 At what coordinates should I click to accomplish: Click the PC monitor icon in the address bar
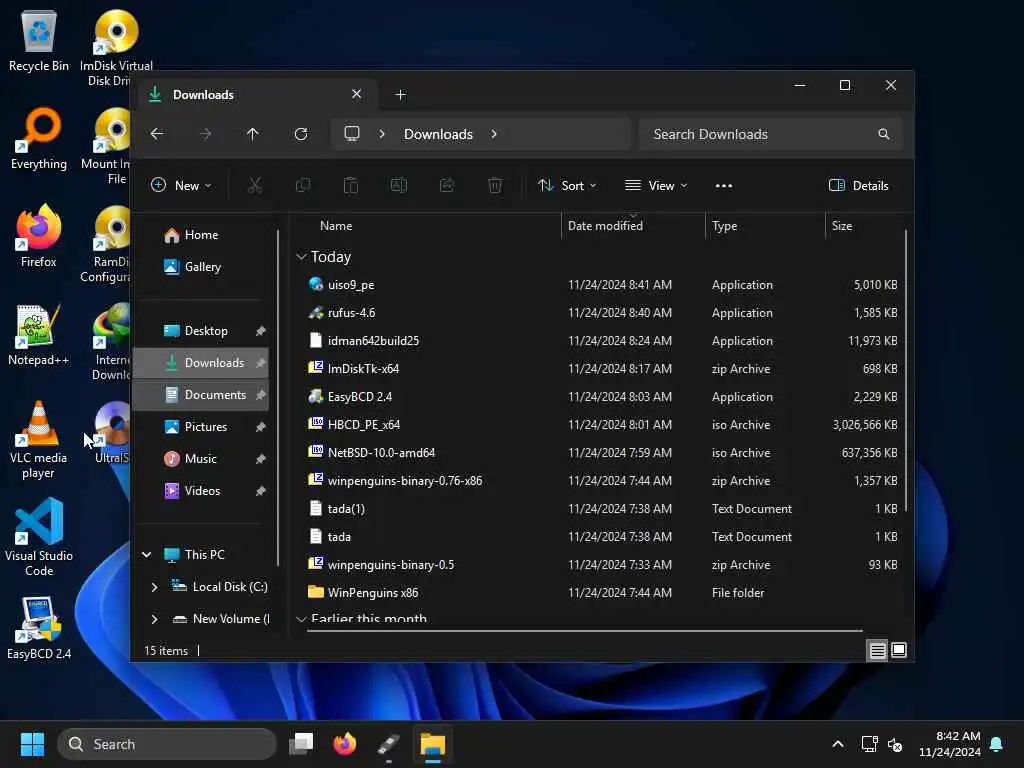(352, 134)
